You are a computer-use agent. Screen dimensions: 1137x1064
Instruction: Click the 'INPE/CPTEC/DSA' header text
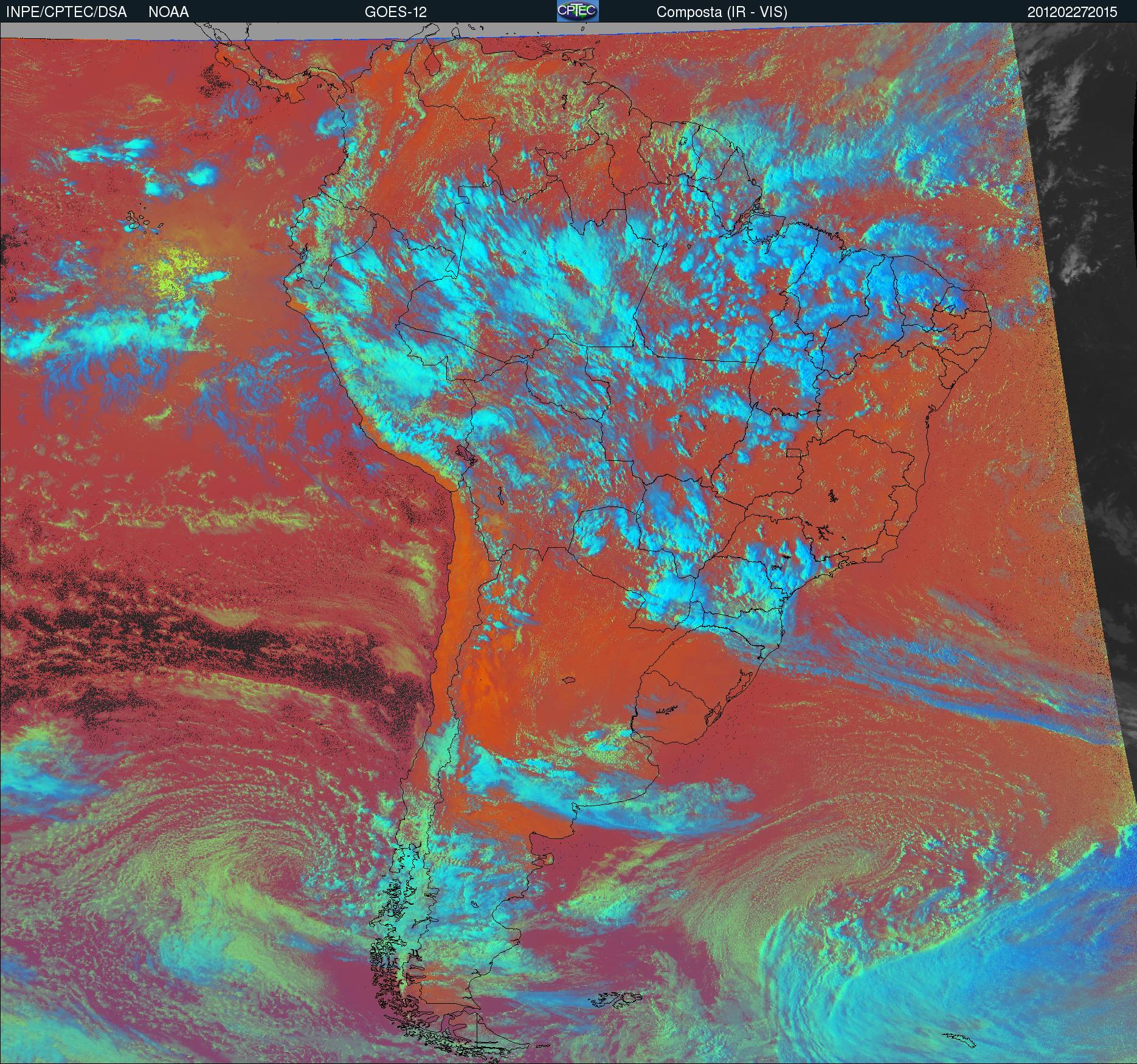[66, 12]
